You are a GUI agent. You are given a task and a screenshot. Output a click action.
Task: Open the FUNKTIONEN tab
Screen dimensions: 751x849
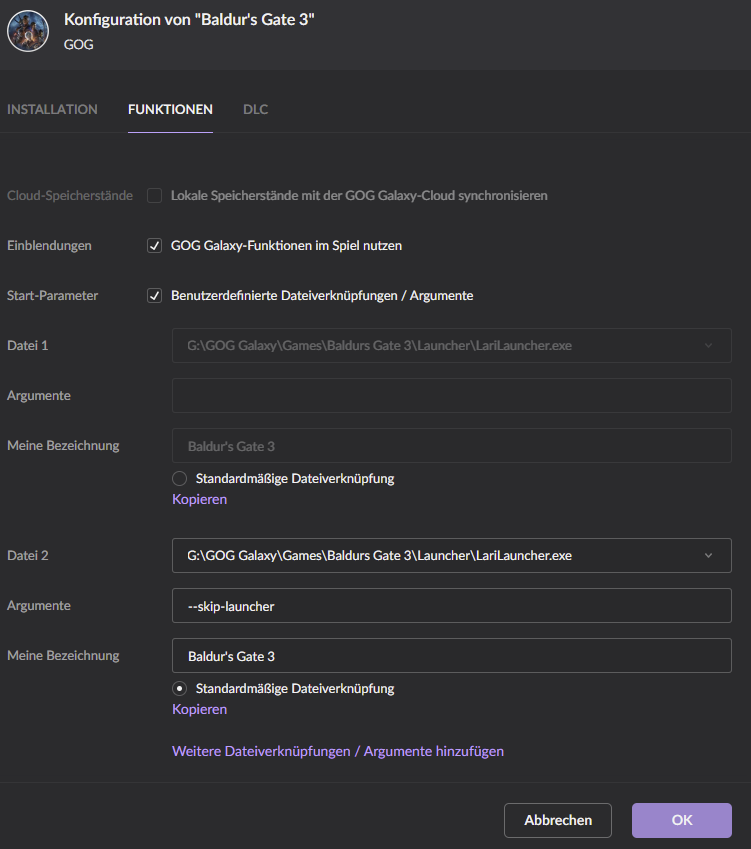click(x=170, y=109)
